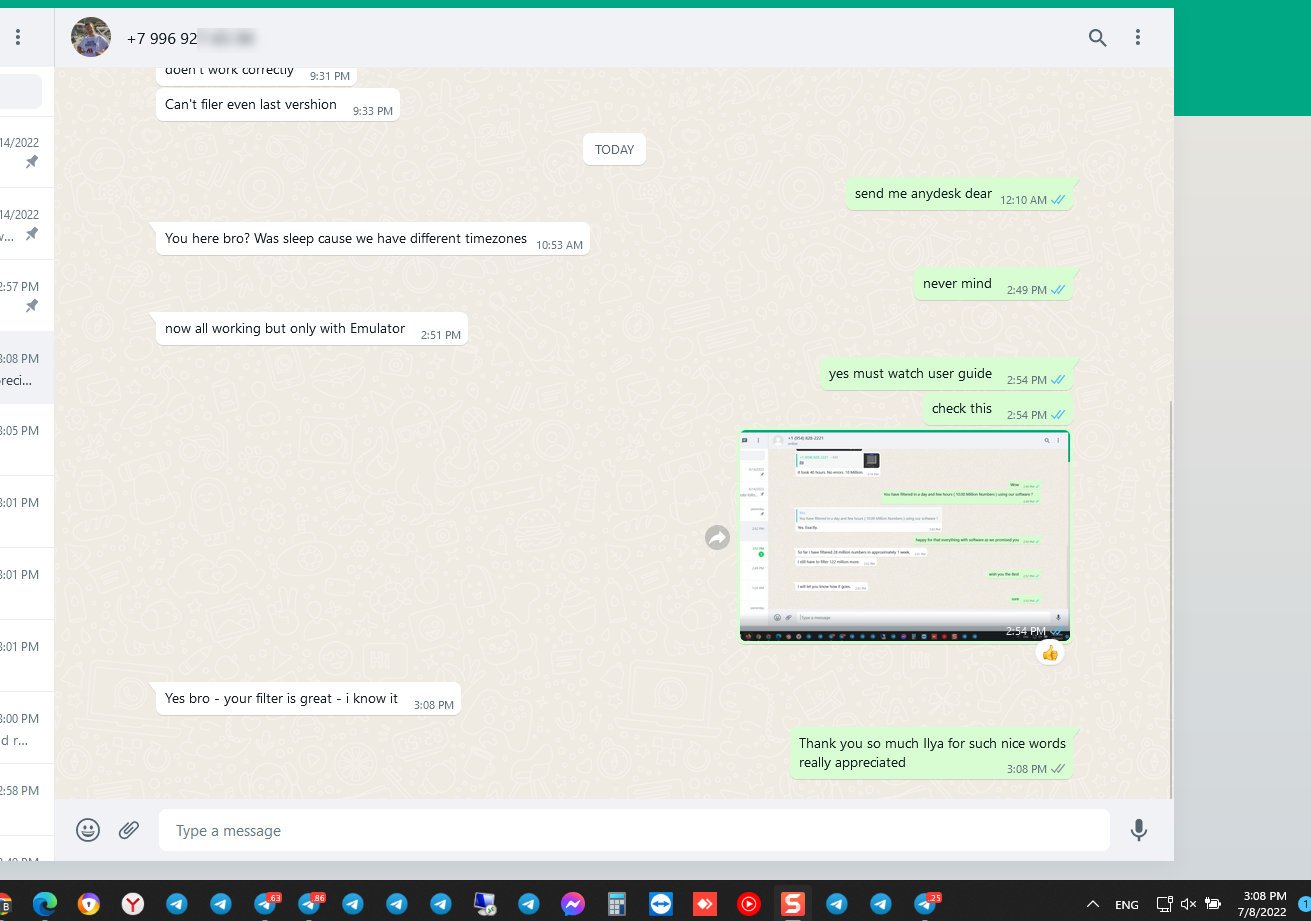Open the chat options three-dot menu
The height and width of the screenshot is (921, 1311).
[1138, 37]
